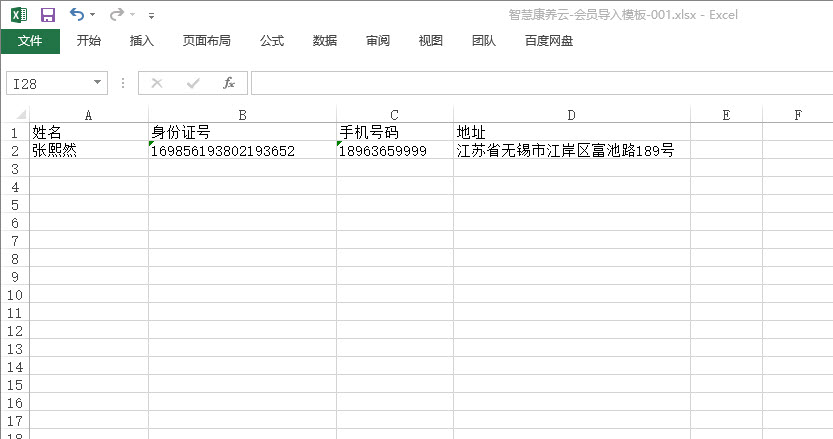
Task: Select the phone number cell 18963659999
Action: point(394,151)
